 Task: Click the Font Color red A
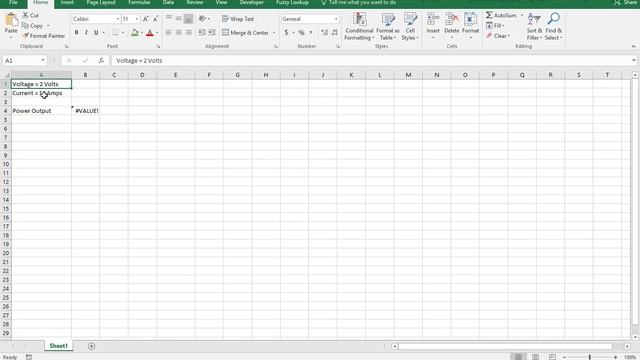click(150, 33)
